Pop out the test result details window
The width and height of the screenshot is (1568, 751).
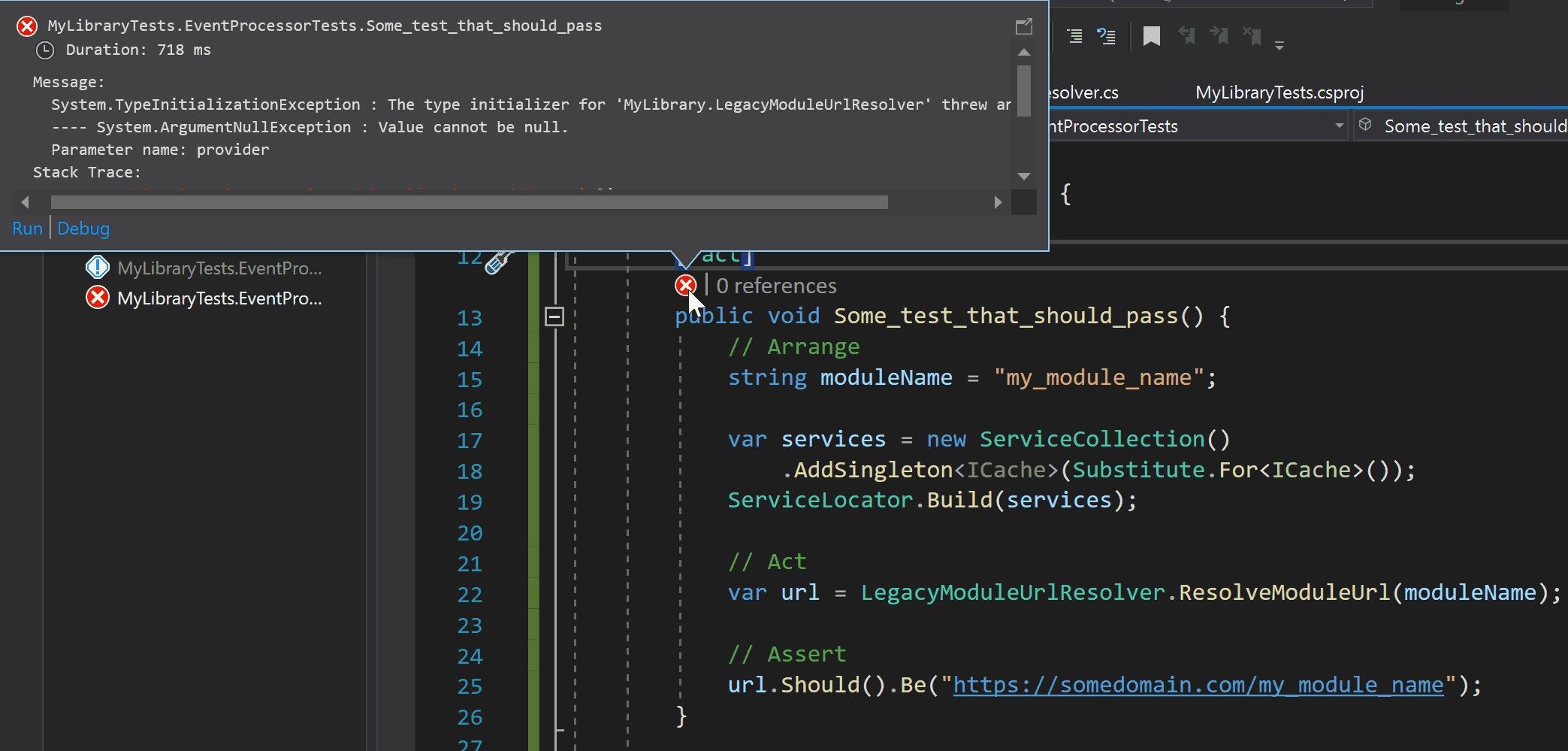pos(1023,27)
